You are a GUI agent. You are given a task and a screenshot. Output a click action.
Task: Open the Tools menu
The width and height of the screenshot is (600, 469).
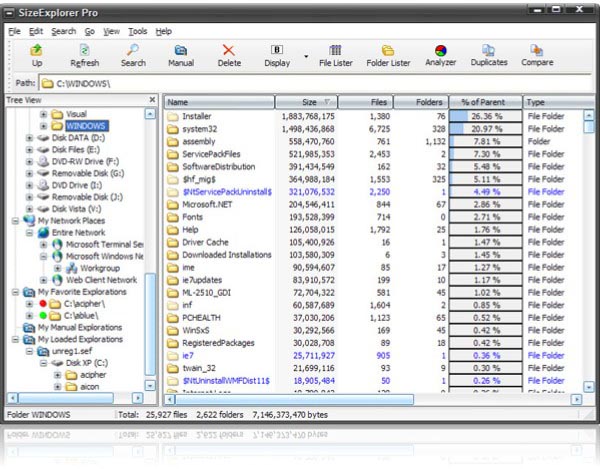click(137, 32)
